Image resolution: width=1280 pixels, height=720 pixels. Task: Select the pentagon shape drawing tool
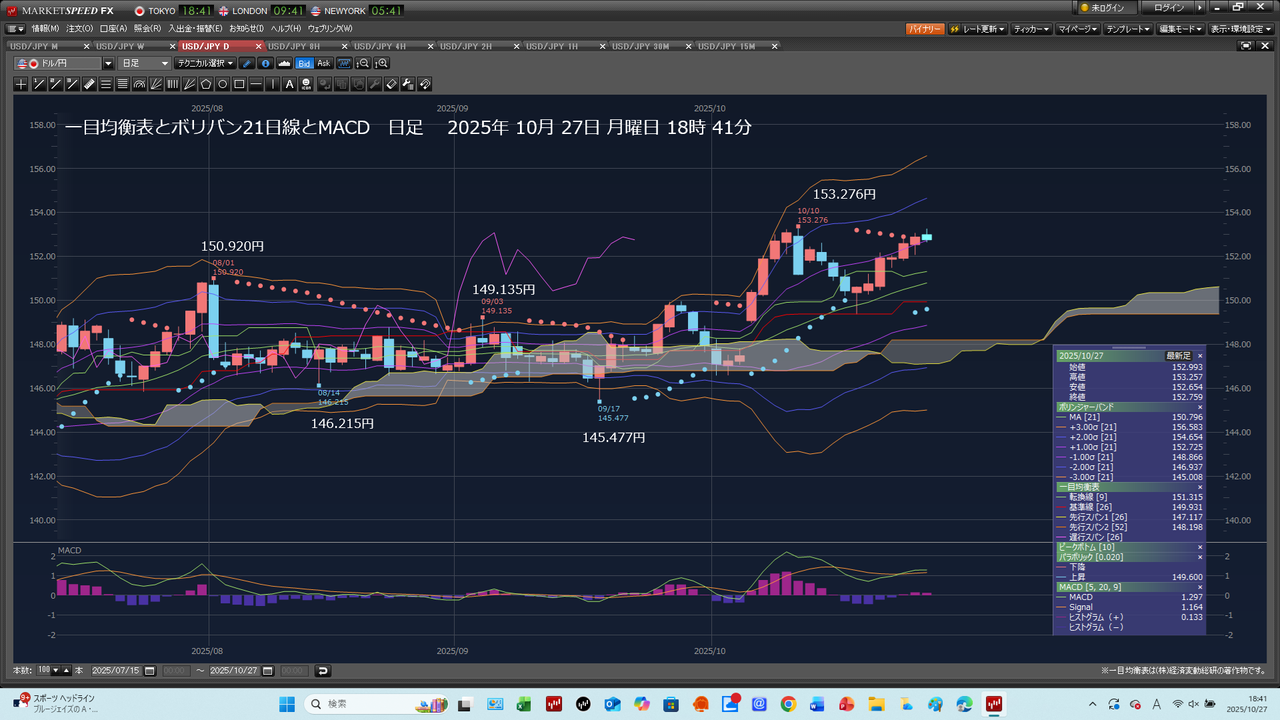point(206,84)
